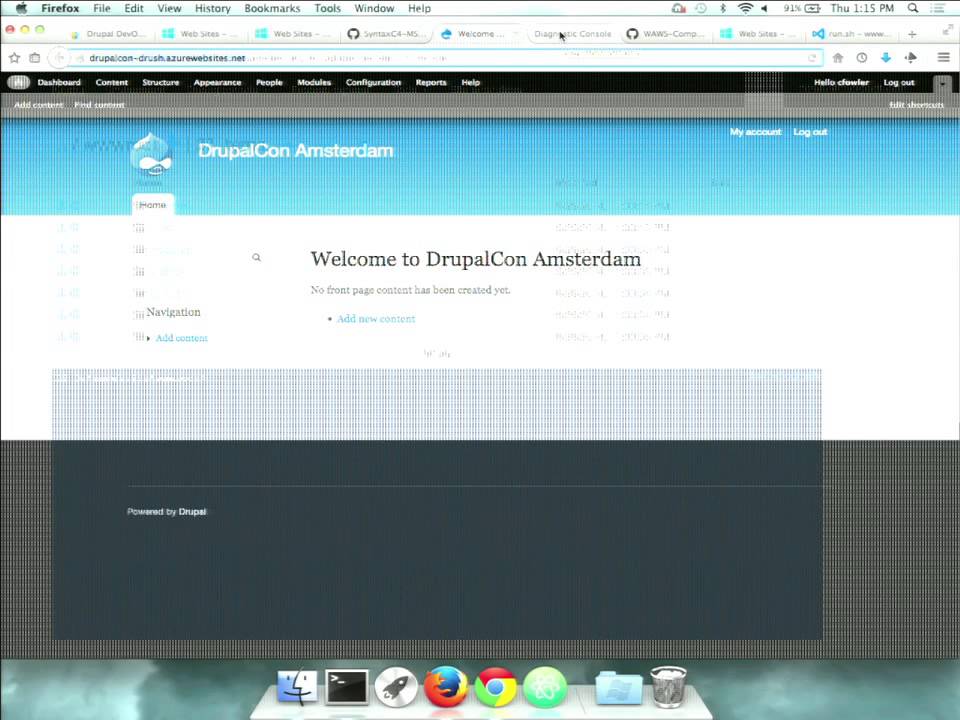The height and width of the screenshot is (720, 960).
Task: Open the Tools menu
Action: pyautogui.click(x=328, y=9)
